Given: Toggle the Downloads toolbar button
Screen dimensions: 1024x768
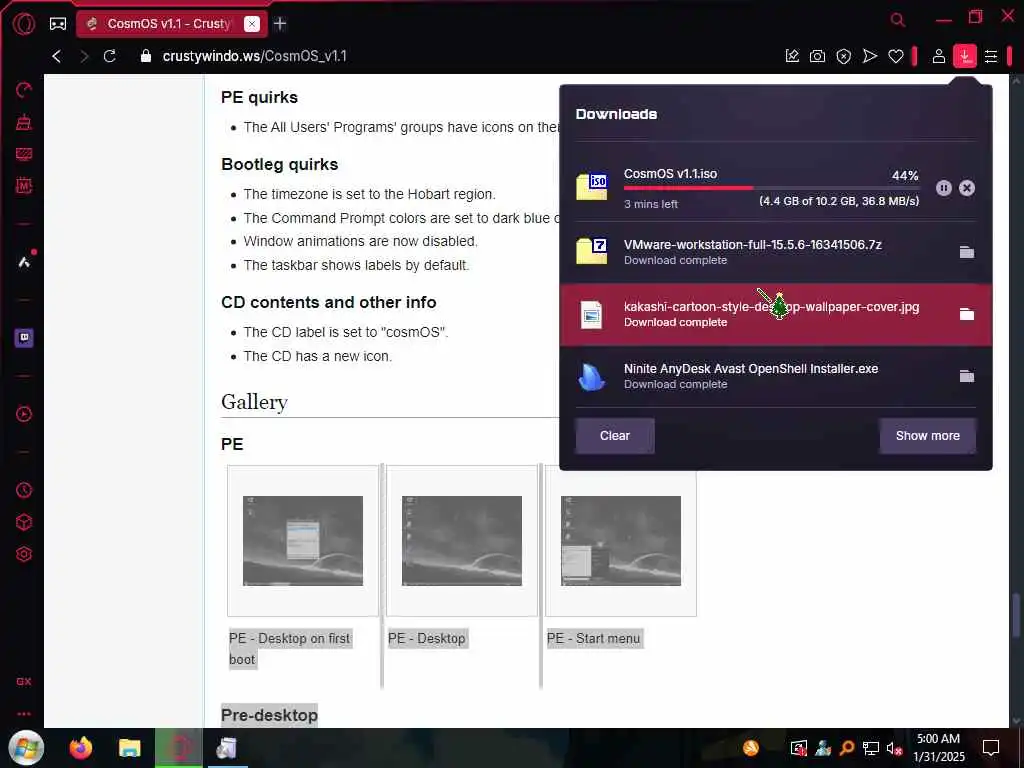Looking at the screenshot, I should tap(965, 56).
